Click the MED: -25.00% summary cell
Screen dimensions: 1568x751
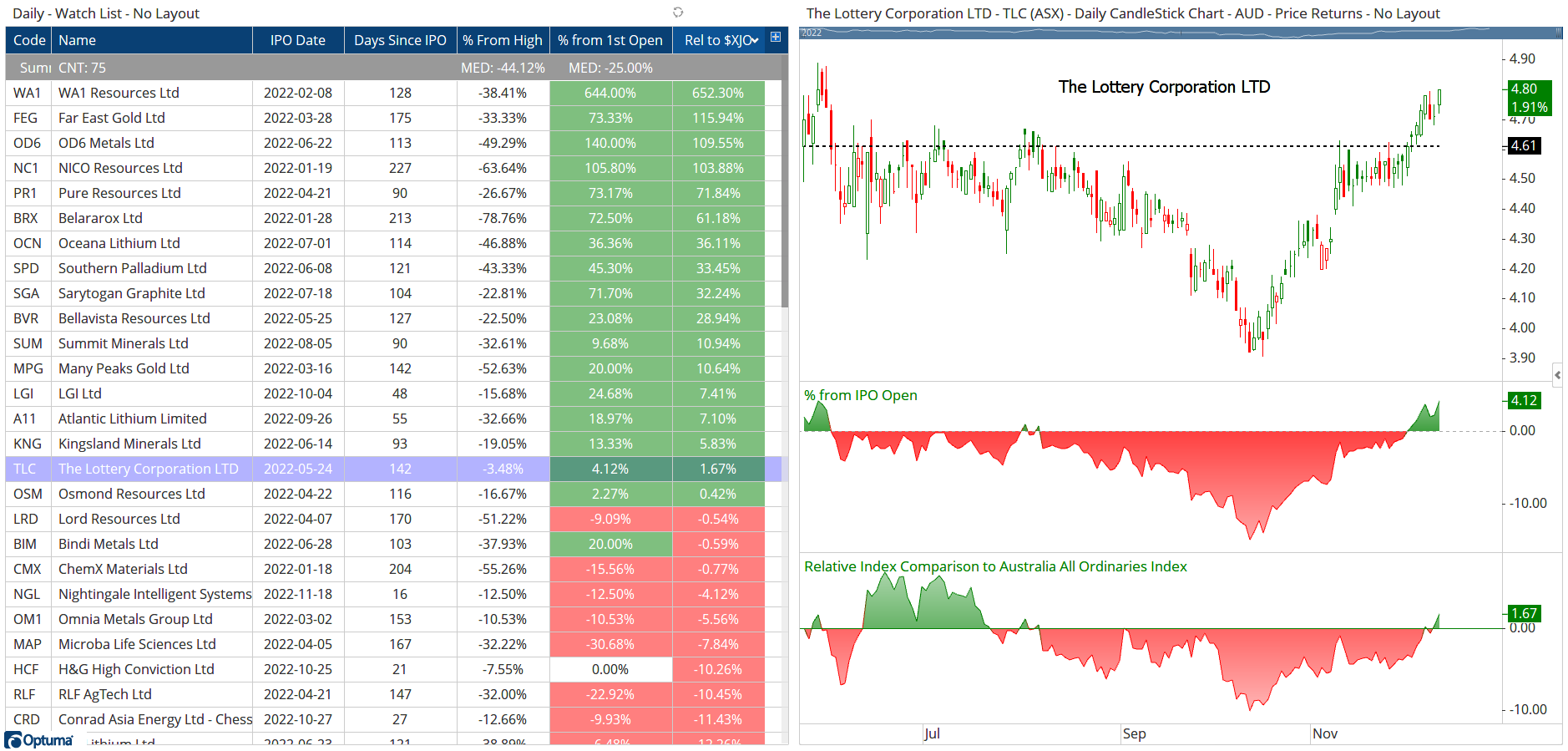coord(610,68)
